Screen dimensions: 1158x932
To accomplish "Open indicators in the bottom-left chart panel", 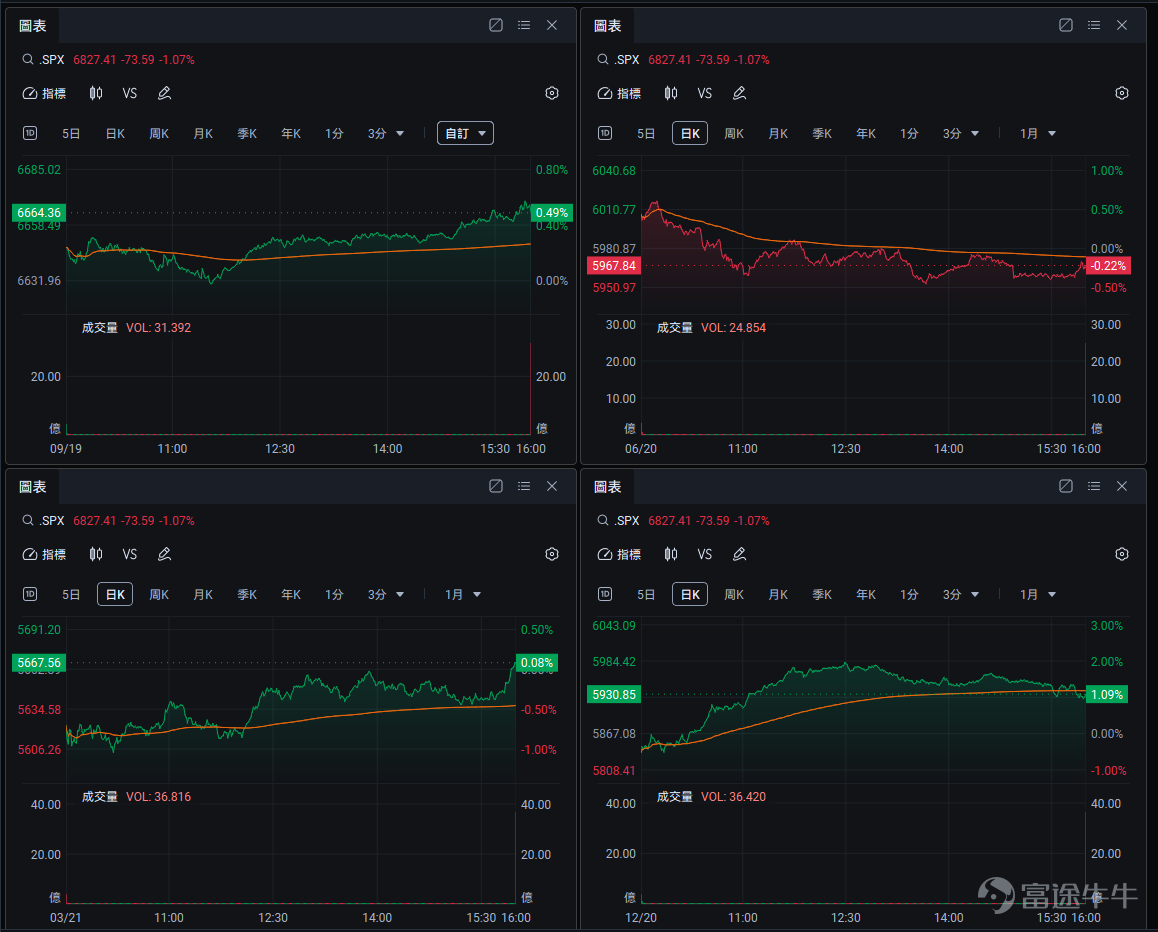I will 44,554.
